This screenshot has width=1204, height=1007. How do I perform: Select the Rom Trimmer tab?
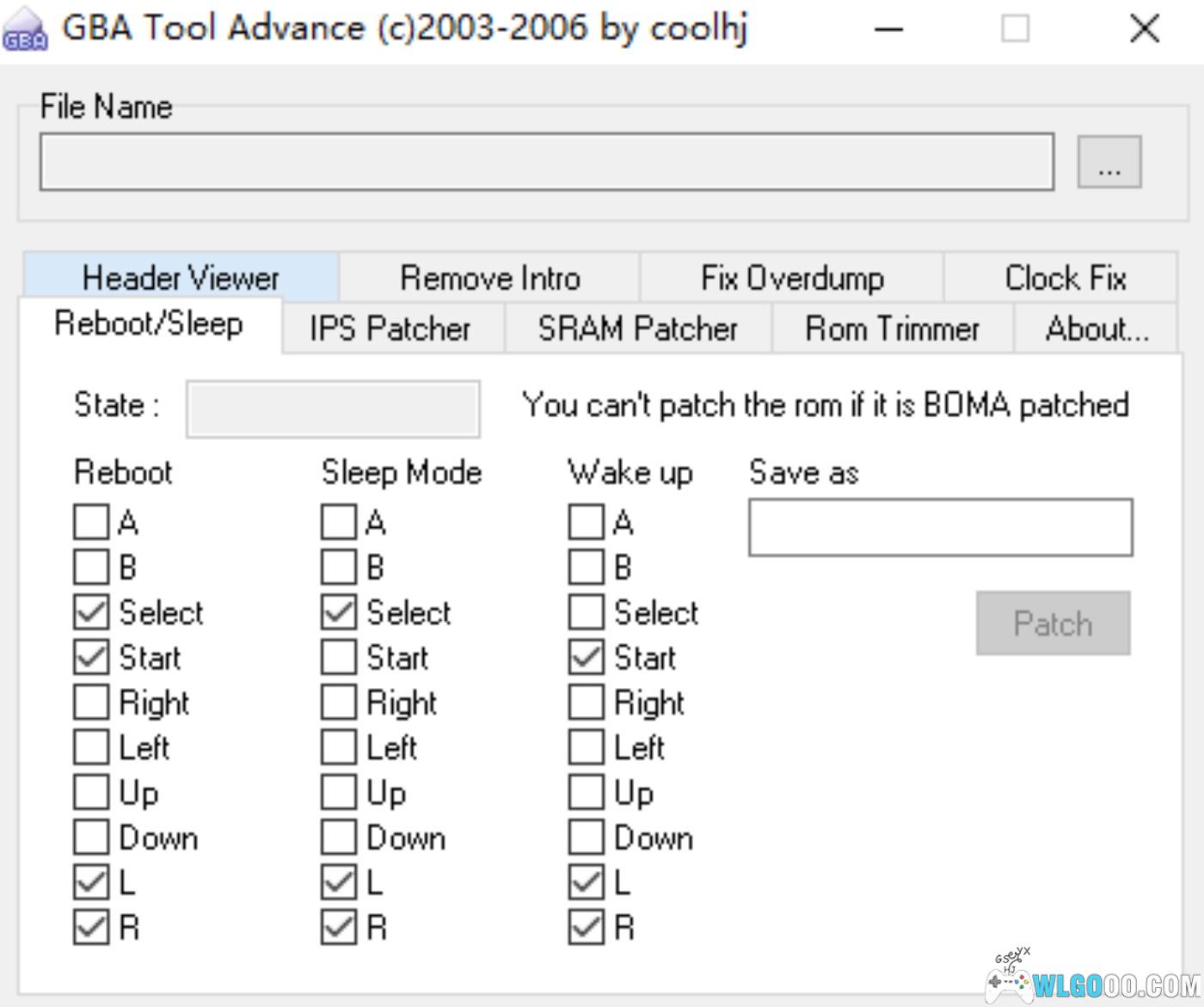pos(892,329)
